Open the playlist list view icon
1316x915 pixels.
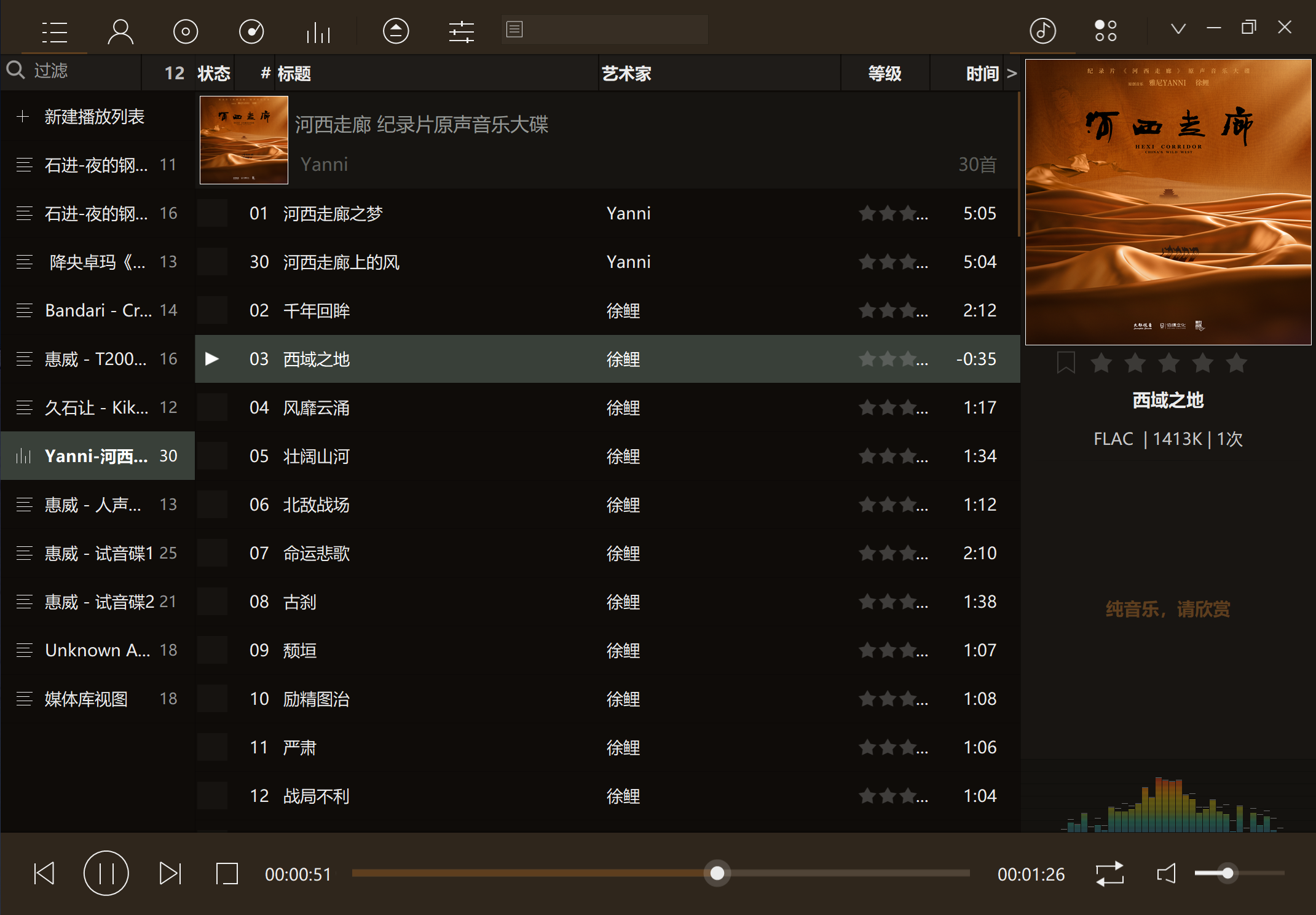(55, 31)
